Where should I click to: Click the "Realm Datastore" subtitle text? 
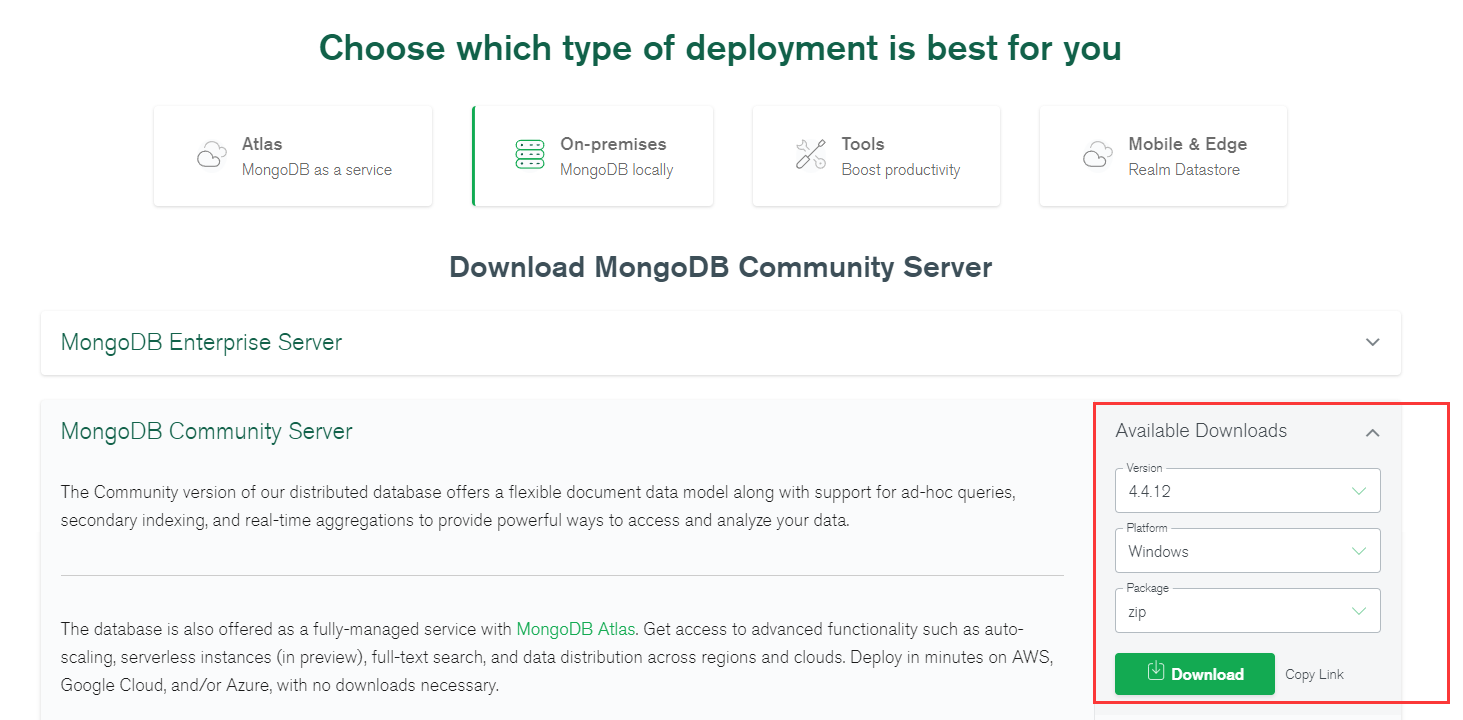pyautogui.click(x=1184, y=170)
